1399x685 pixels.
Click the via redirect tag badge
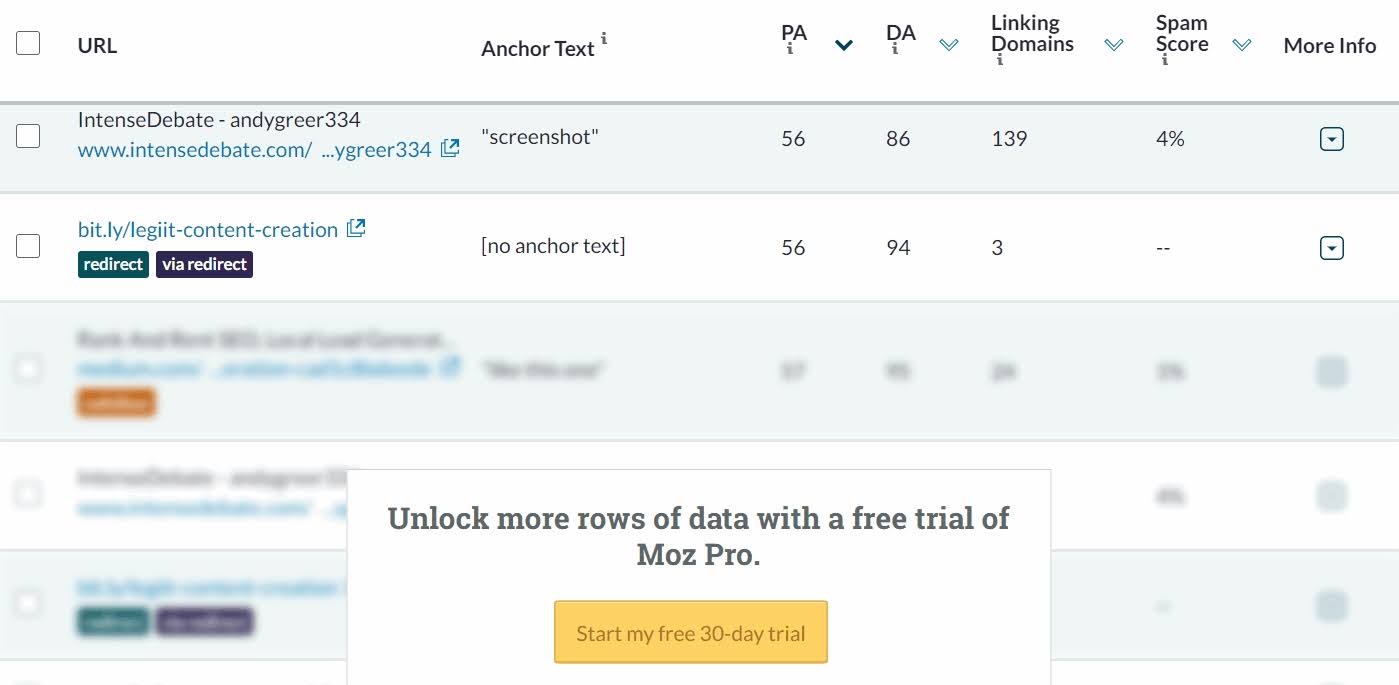204,264
